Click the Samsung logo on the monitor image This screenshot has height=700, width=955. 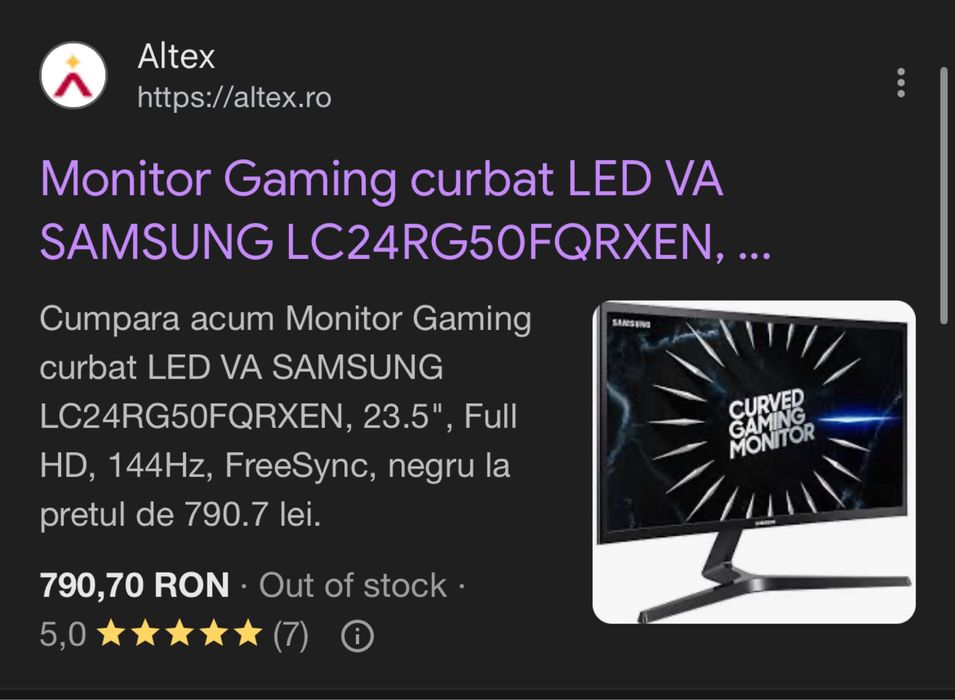(631, 323)
